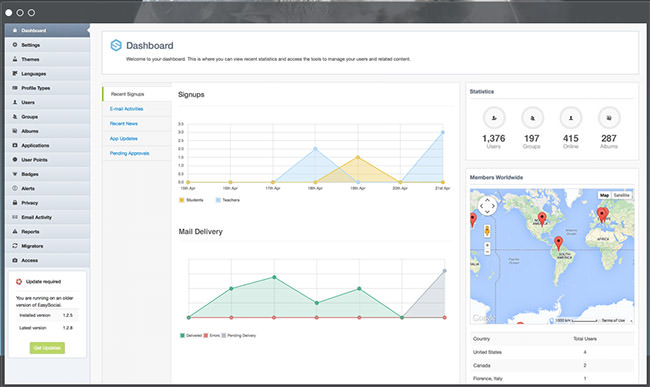Viewport: 650px width, 387px height.
Task: Open the Privacy lock icon in sidebar
Action: (x=15, y=203)
